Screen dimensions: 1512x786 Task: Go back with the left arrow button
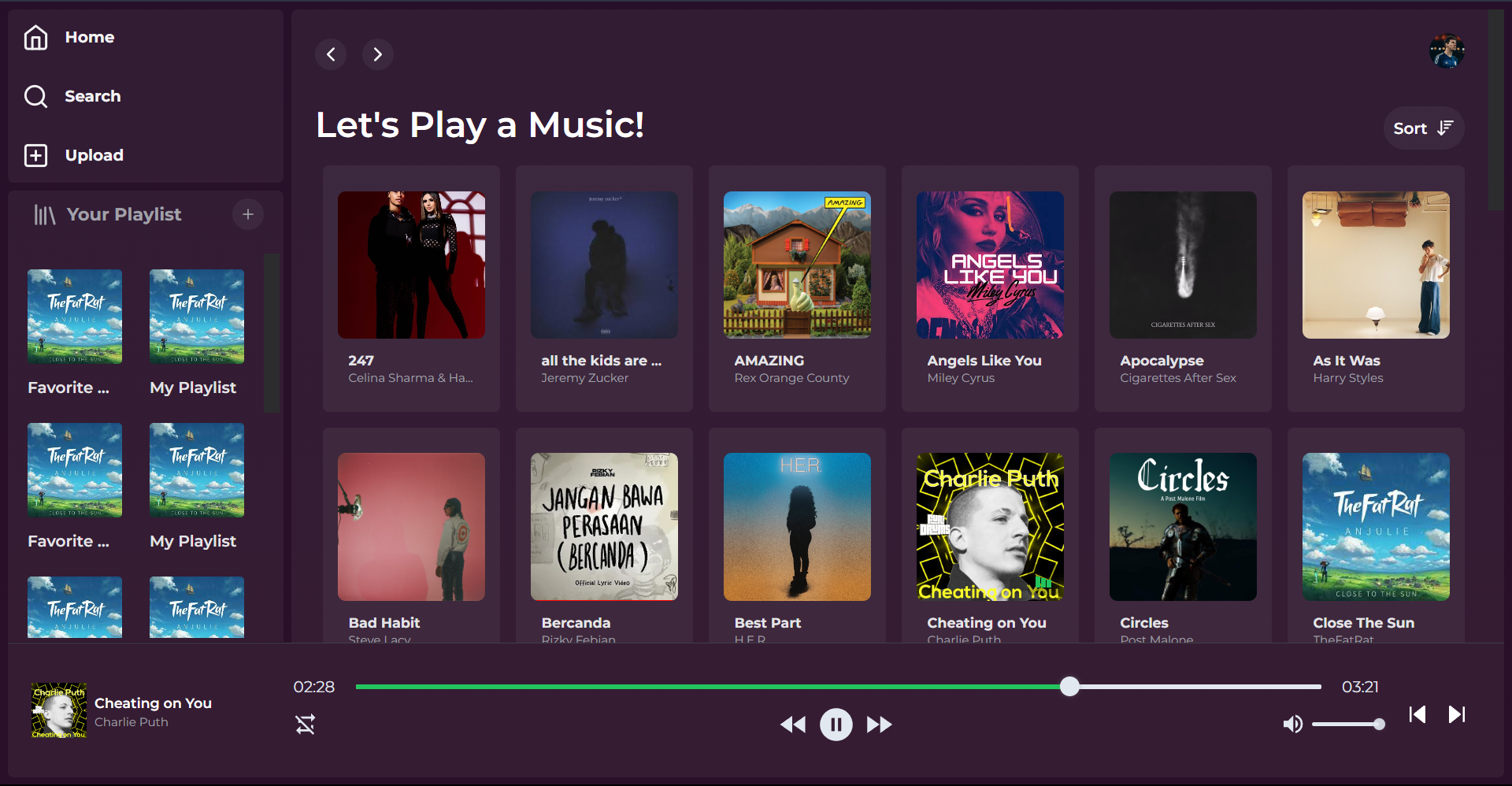[x=331, y=54]
